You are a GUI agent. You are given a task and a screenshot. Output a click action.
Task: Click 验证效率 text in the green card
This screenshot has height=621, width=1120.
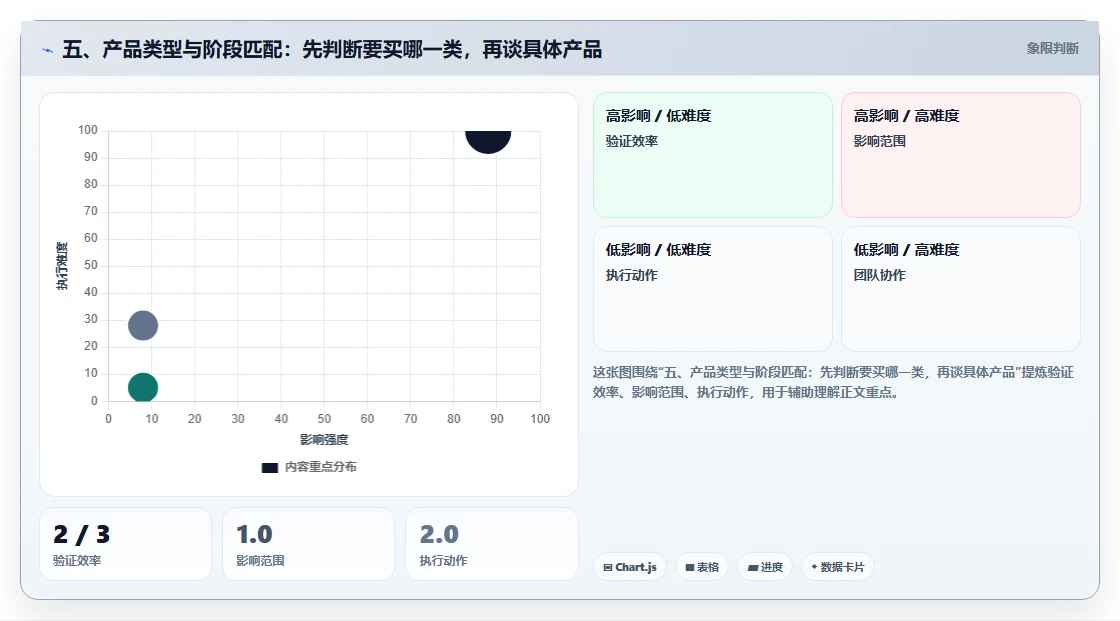point(632,141)
